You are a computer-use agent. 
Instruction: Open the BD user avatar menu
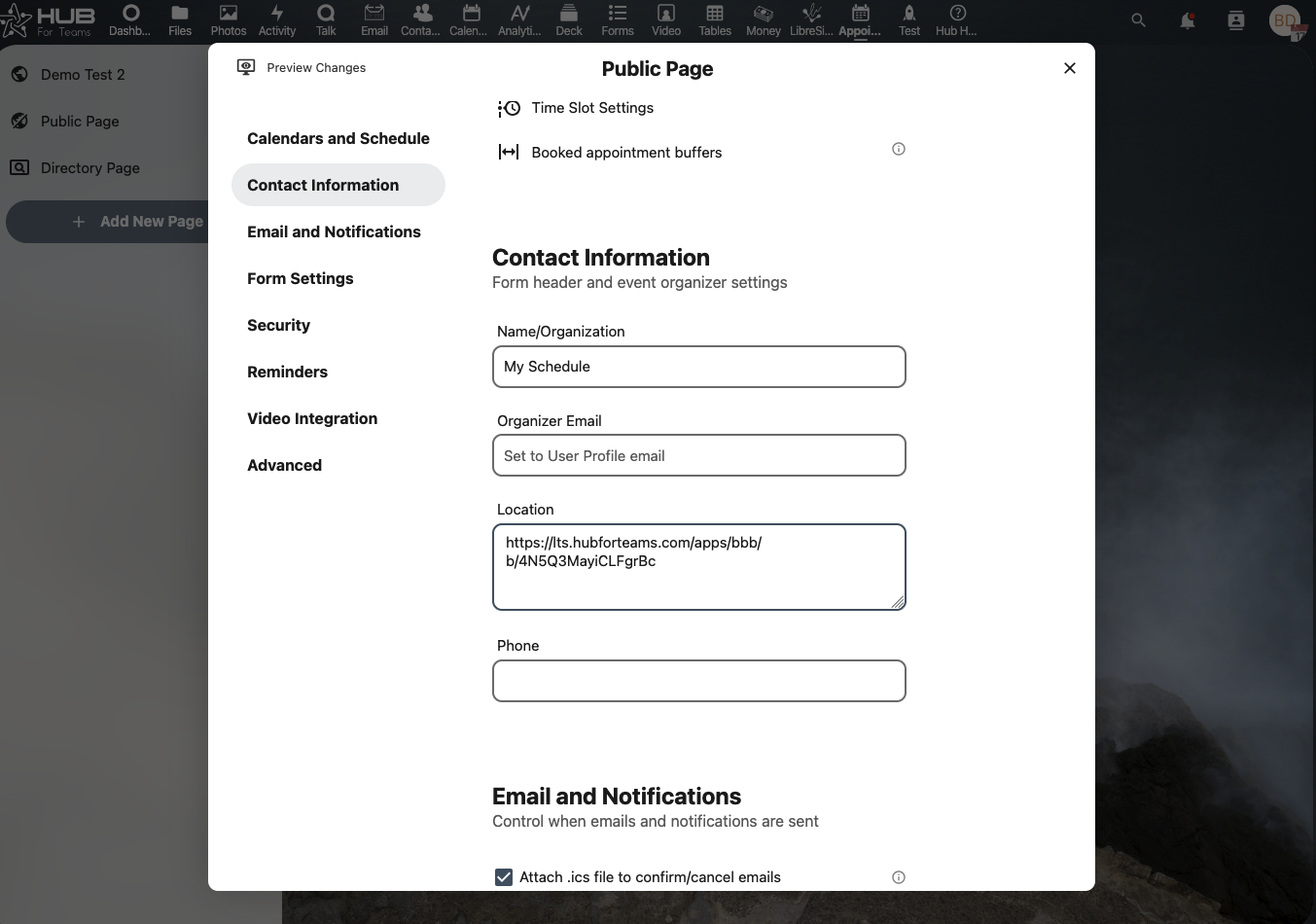[1286, 20]
